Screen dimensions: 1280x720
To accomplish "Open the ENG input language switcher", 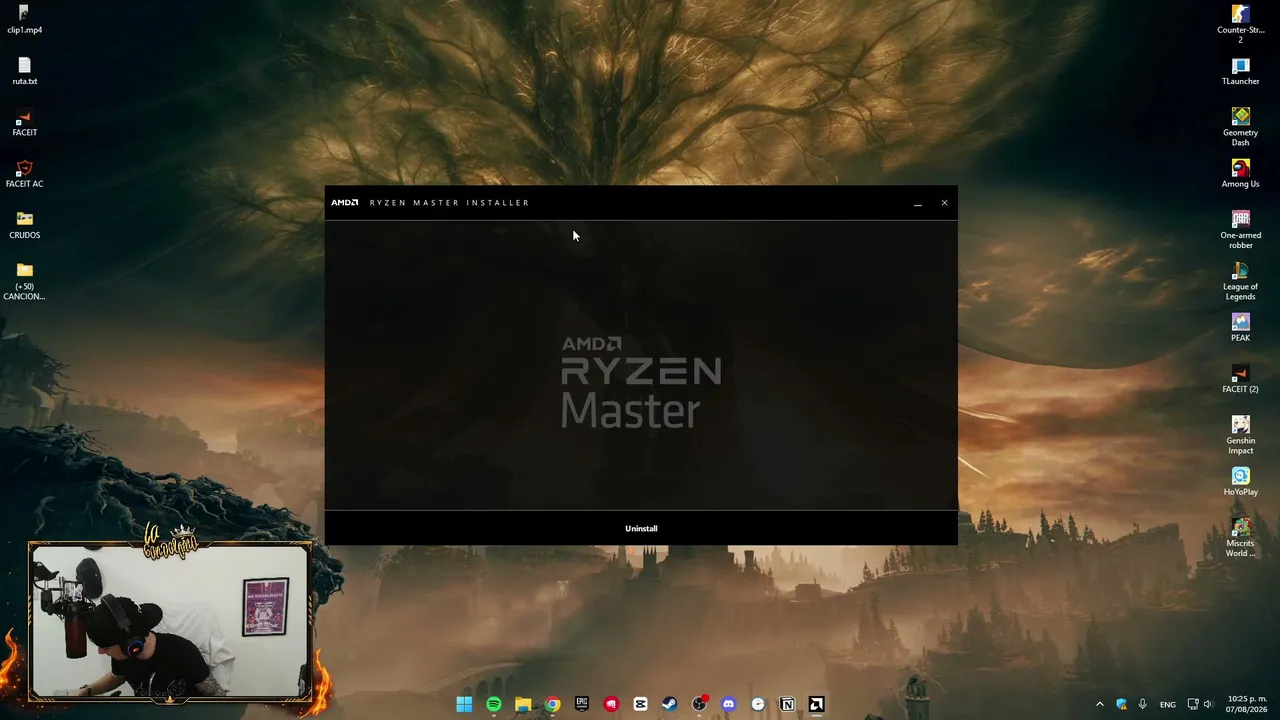I will 1168,704.
